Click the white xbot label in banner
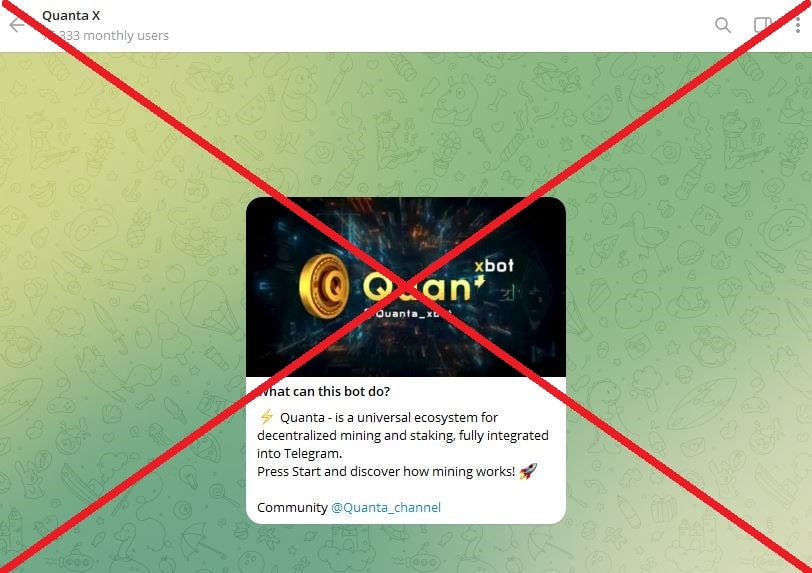Viewport: 812px width, 573px height. (x=494, y=266)
